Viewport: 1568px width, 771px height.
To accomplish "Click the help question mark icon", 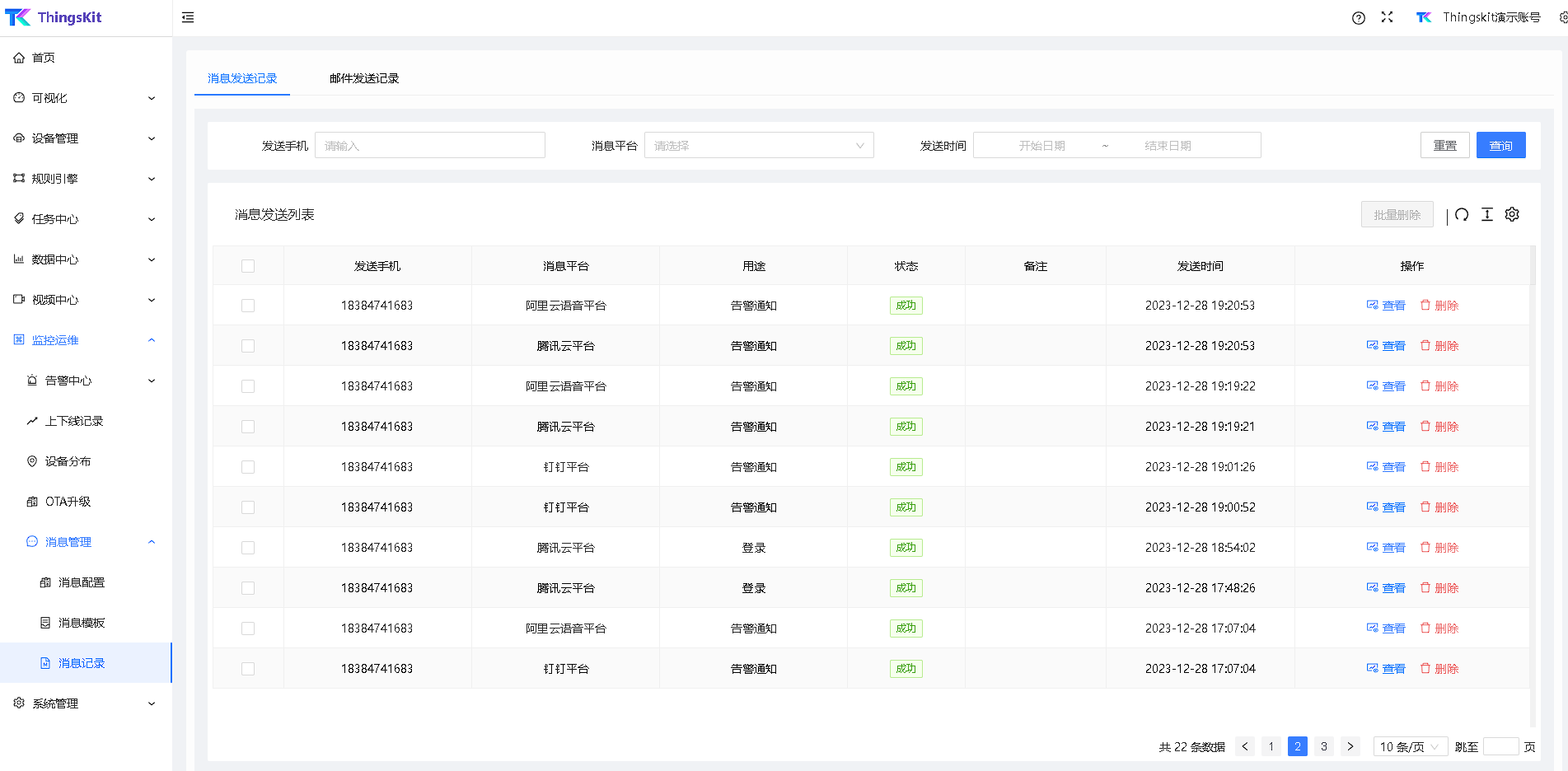I will tap(1359, 18).
